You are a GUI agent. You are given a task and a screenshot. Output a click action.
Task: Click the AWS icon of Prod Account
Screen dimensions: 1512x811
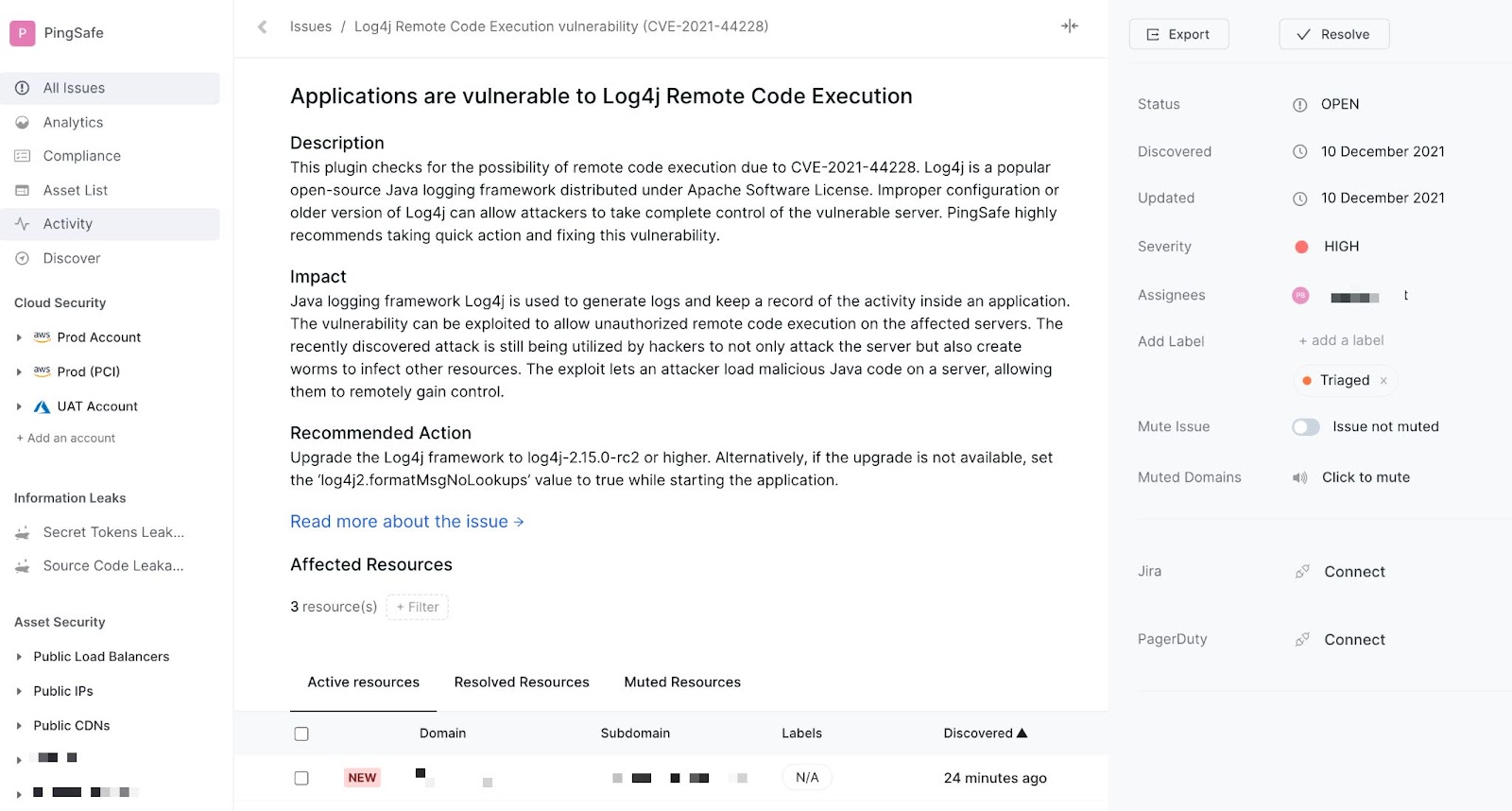[x=42, y=336]
